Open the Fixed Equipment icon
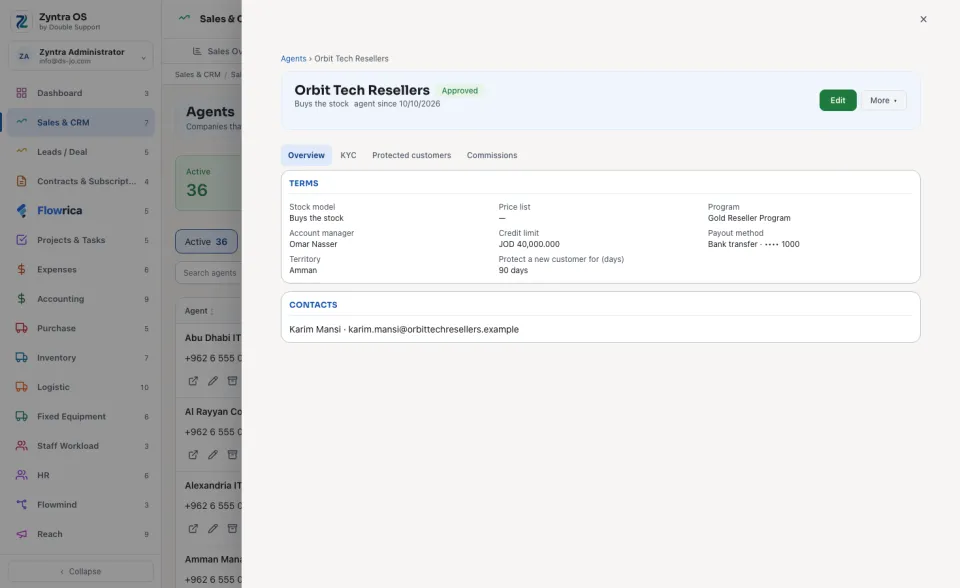Image resolution: width=960 pixels, height=588 pixels. point(21,416)
